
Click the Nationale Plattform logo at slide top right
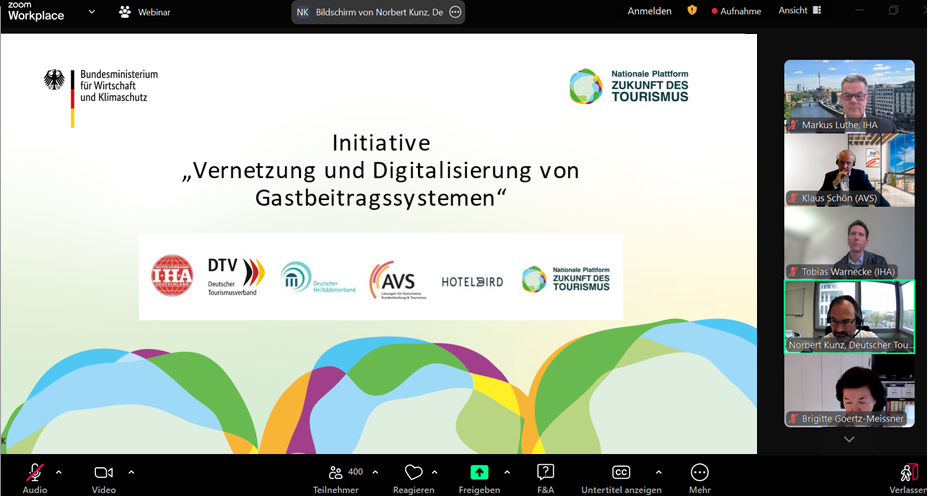[629, 86]
